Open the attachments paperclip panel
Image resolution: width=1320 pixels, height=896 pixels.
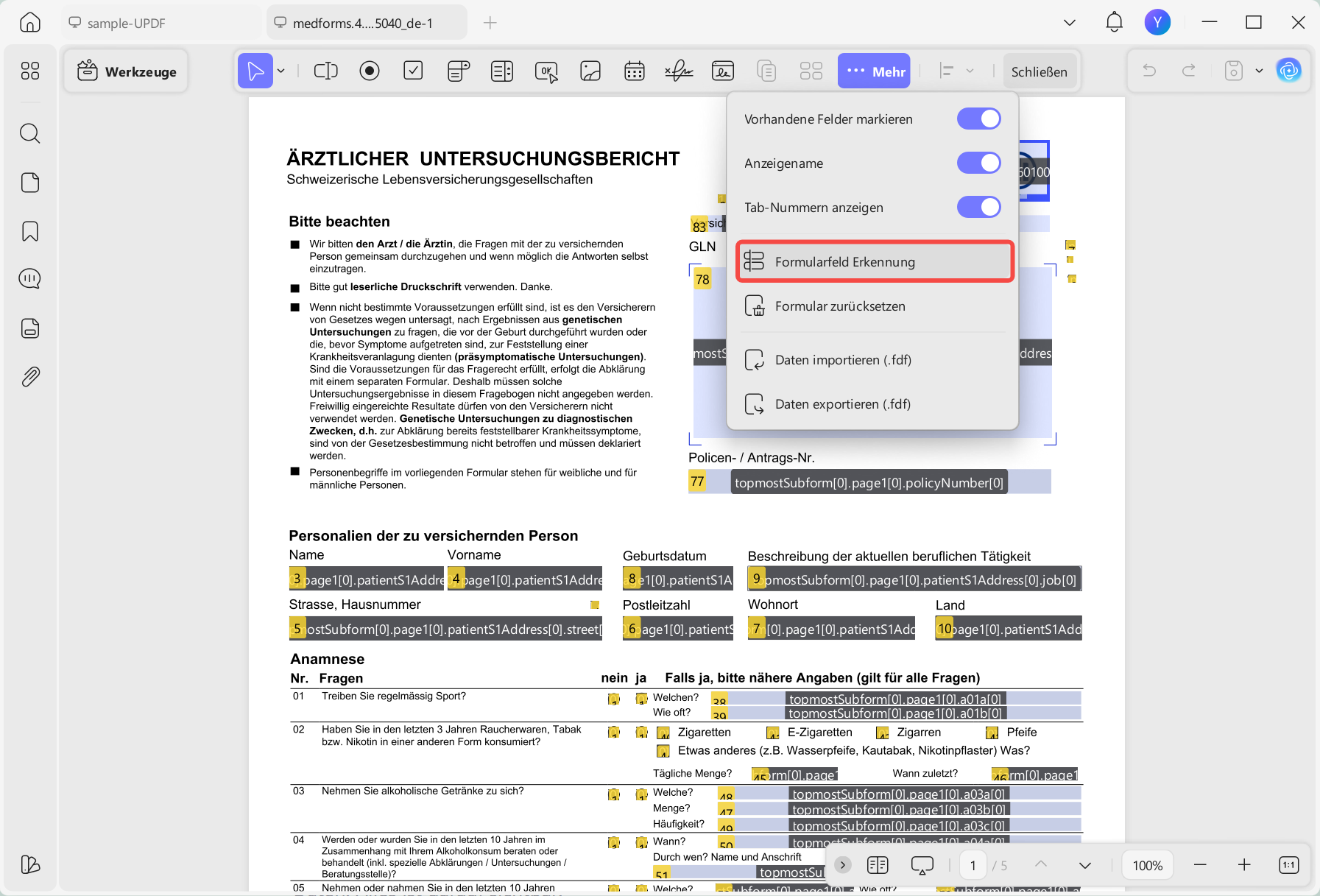pos(30,377)
